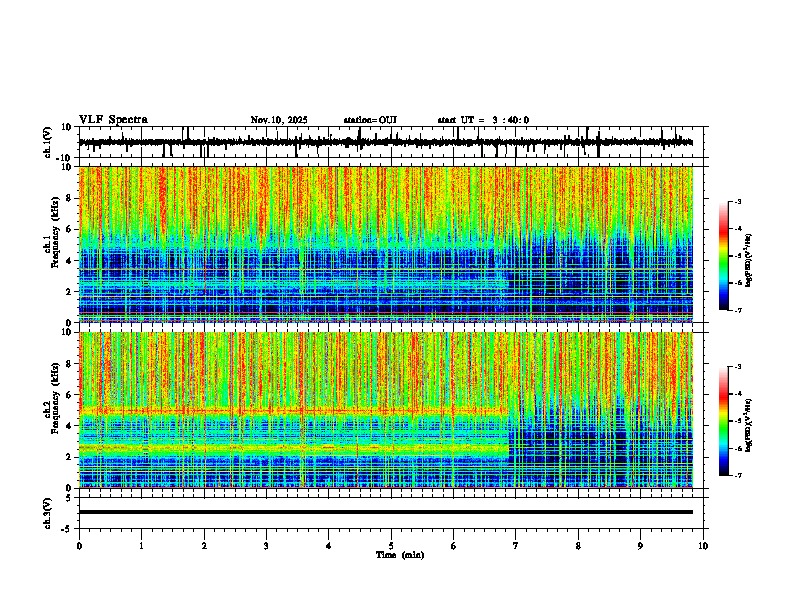Click the "ch.3(V)" axis label
This screenshot has width=792, height=612.
[x=48, y=513]
